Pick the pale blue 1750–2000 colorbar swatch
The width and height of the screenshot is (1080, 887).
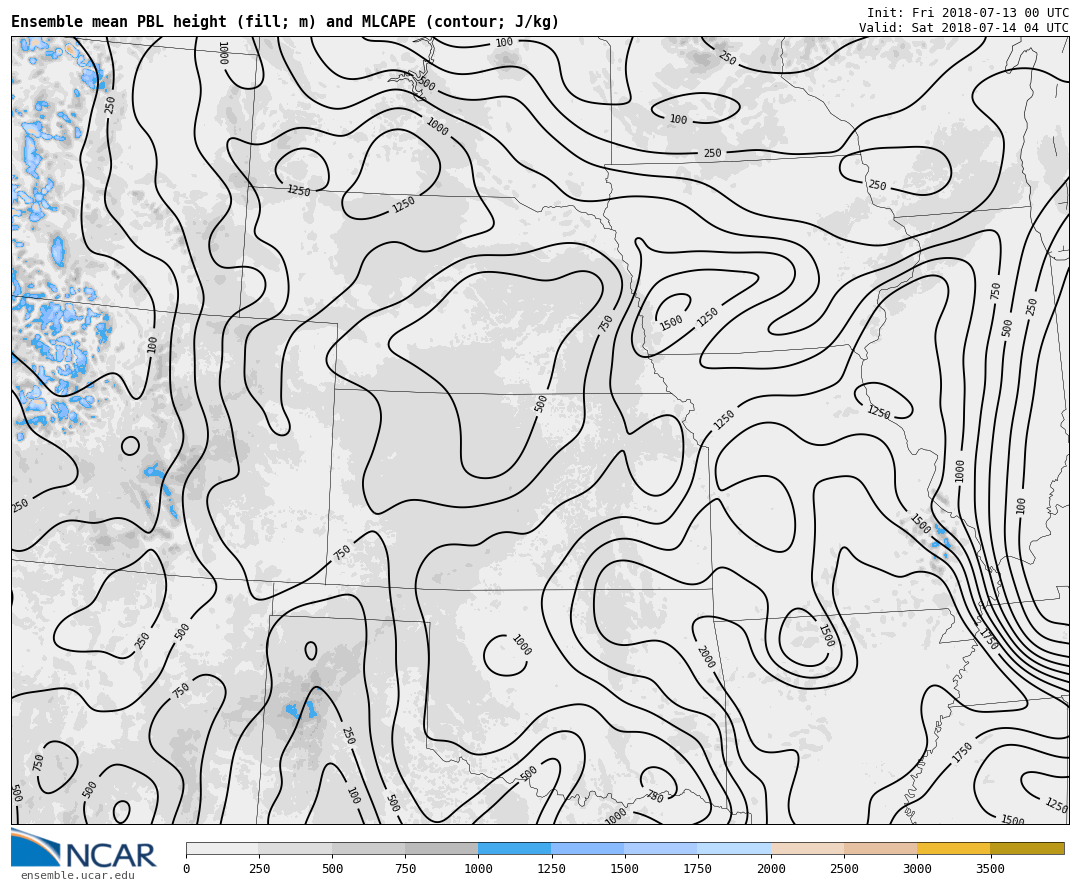pos(734,848)
